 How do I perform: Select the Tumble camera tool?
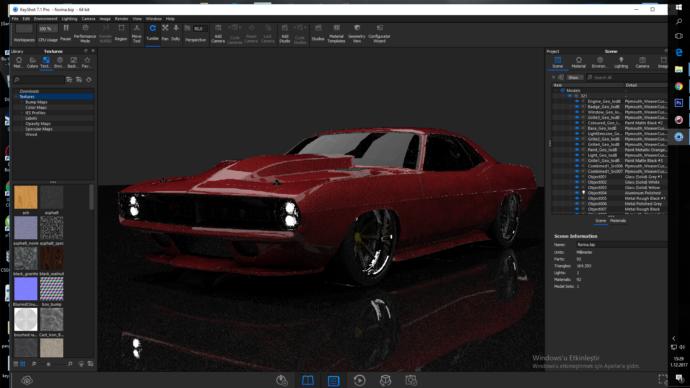click(152, 33)
